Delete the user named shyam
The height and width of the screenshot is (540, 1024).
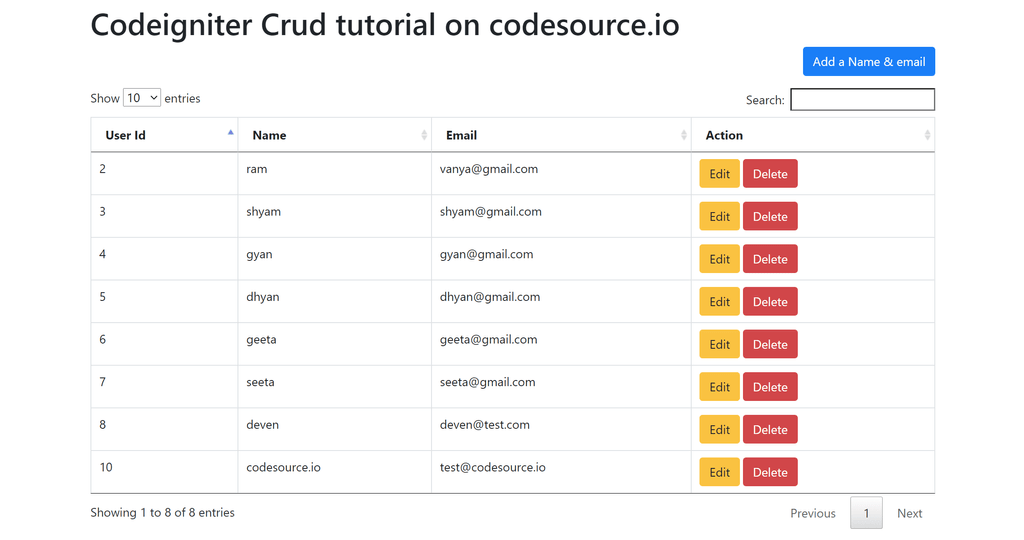tap(769, 217)
